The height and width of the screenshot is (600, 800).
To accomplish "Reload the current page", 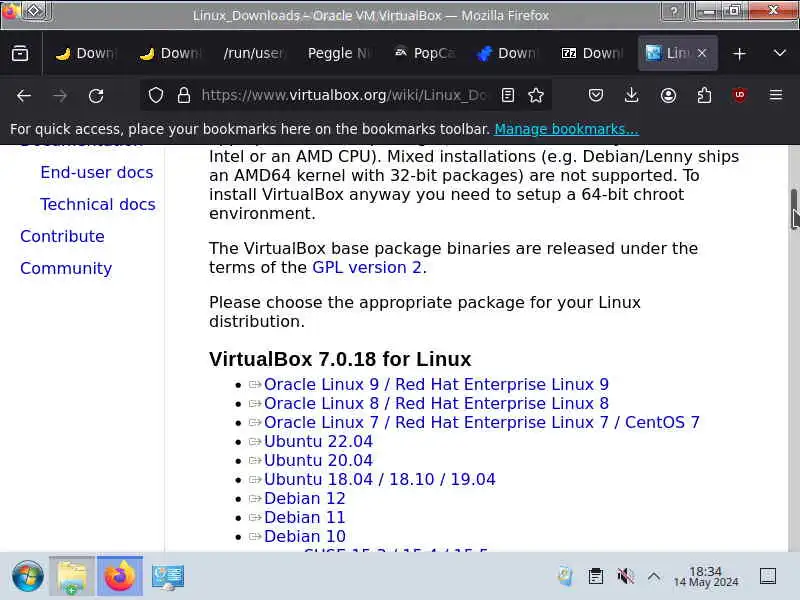I will 96,95.
